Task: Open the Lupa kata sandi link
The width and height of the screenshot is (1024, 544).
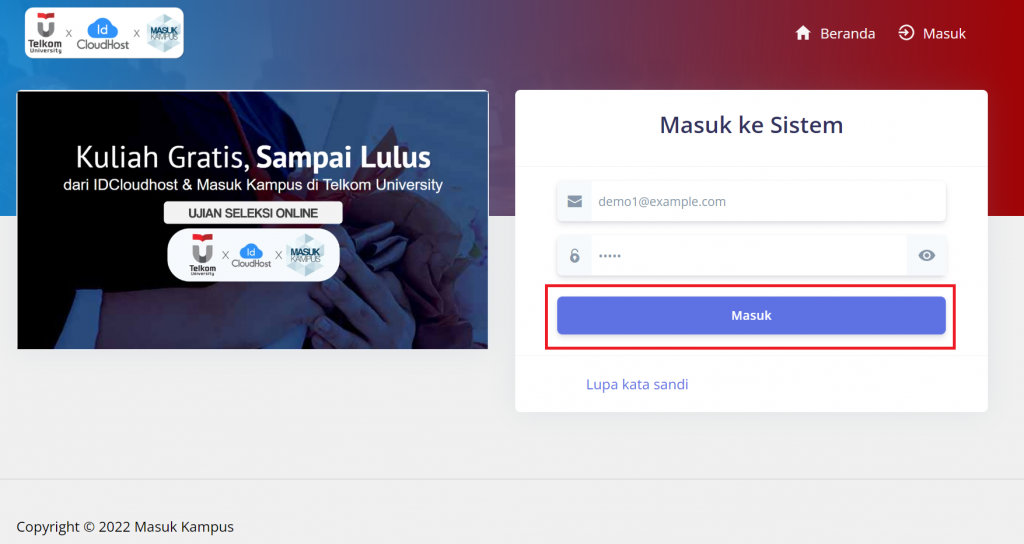Action: (637, 384)
